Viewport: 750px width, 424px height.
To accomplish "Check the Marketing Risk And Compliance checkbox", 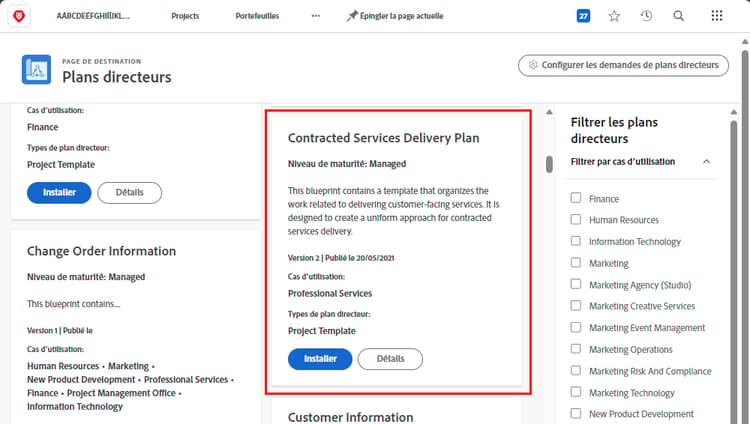I will (x=576, y=370).
